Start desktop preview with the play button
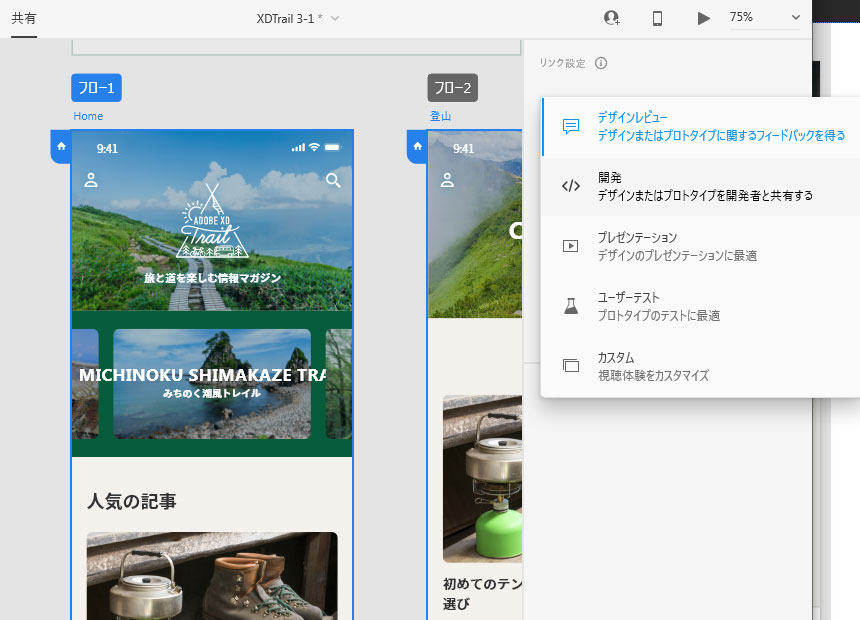 point(703,19)
